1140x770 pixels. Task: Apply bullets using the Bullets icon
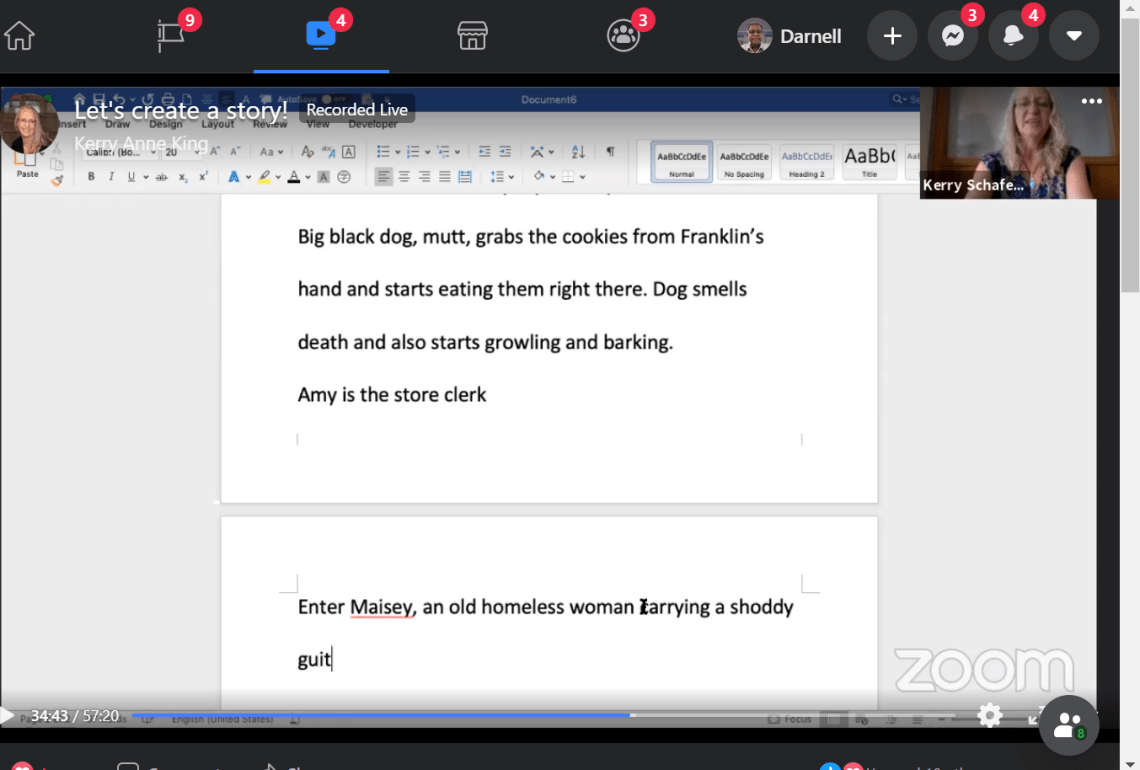click(386, 151)
